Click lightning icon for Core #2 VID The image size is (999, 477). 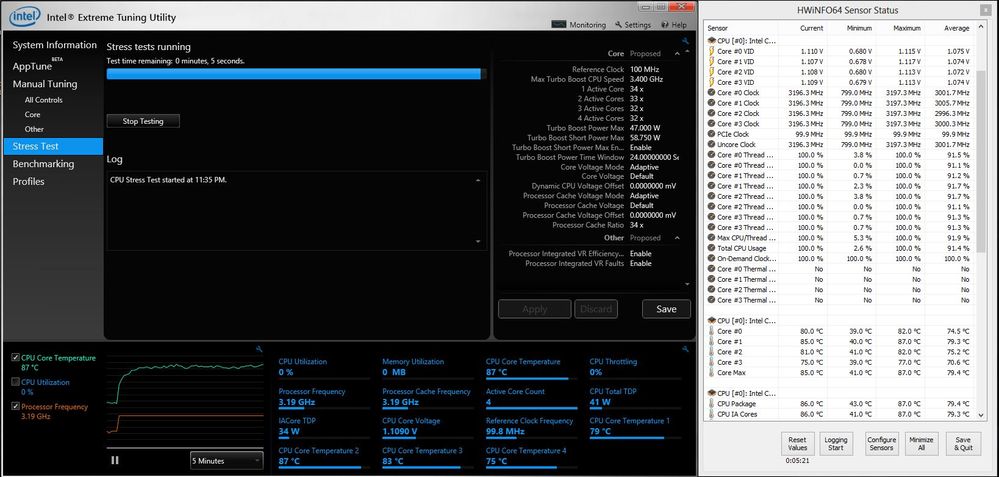coord(712,72)
